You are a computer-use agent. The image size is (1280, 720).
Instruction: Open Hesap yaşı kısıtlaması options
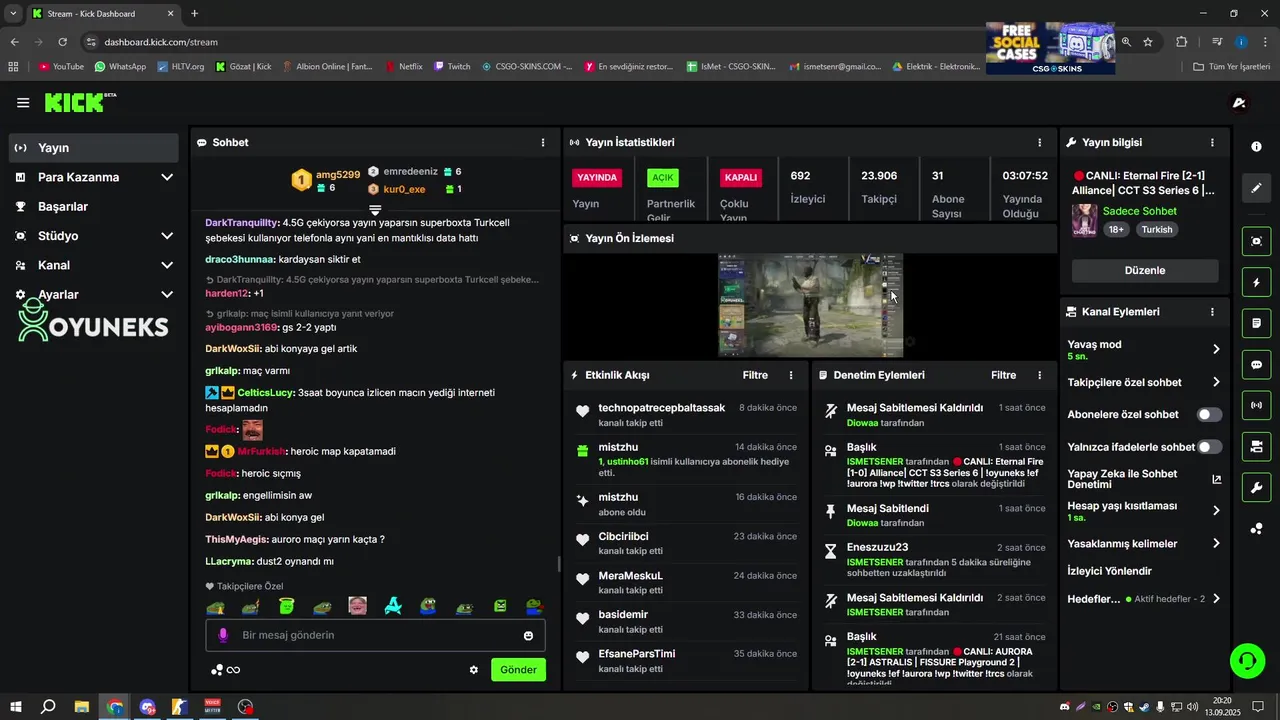[x=1216, y=510]
